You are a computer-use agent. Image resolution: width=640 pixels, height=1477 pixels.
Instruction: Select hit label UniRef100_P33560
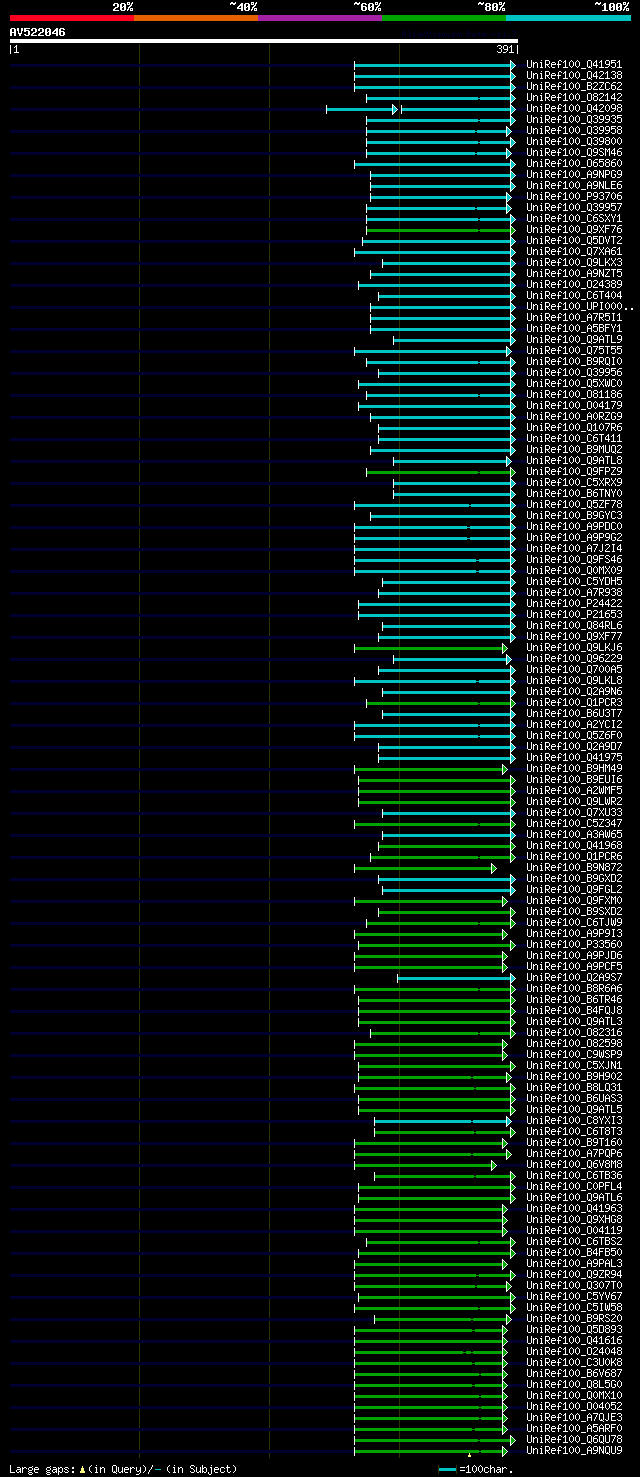pos(574,944)
